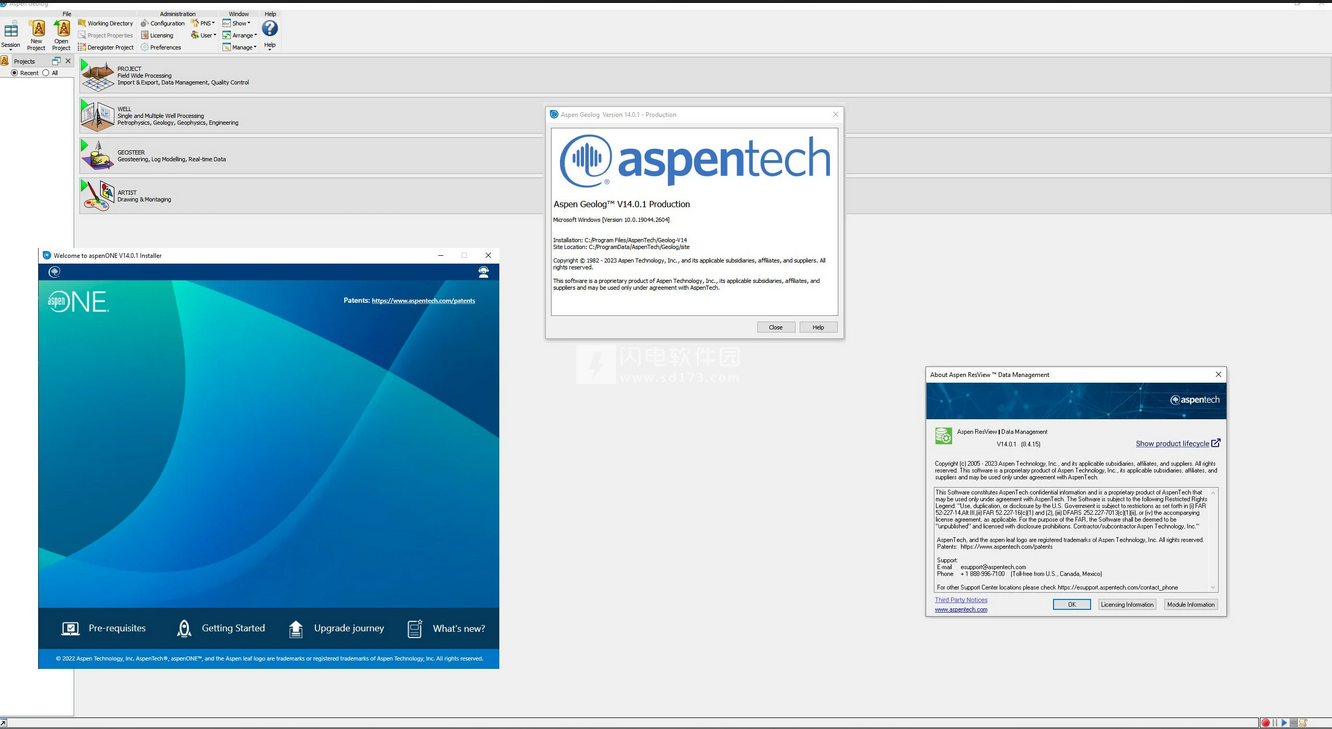Click Licensing Information button
This screenshot has height=729, width=1332.
pyautogui.click(x=1127, y=604)
